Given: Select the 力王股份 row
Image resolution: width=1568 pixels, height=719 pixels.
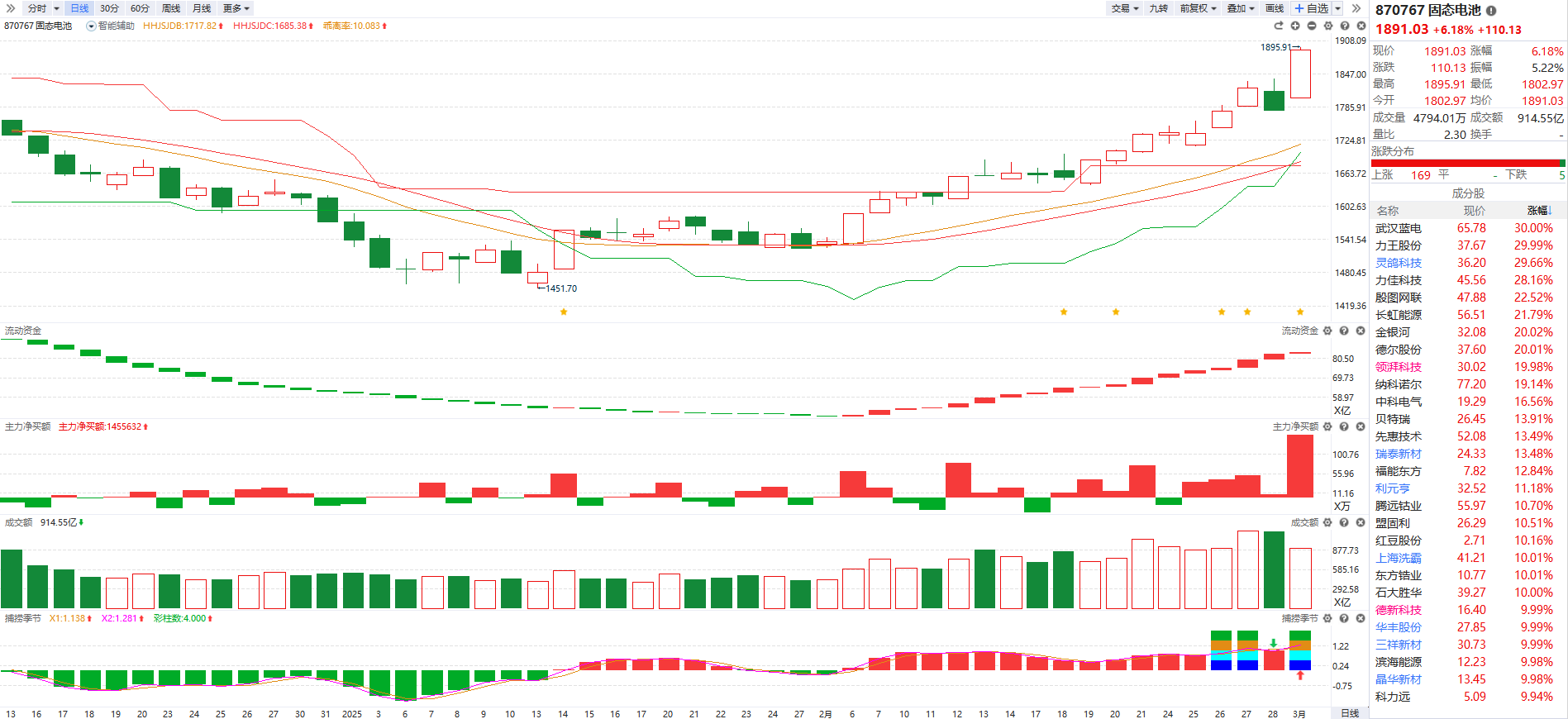Looking at the screenshot, I should click(1468, 245).
